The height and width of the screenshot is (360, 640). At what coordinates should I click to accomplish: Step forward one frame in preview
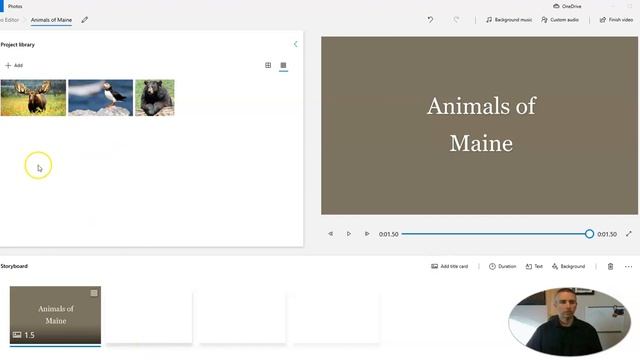pyautogui.click(x=367, y=234)
